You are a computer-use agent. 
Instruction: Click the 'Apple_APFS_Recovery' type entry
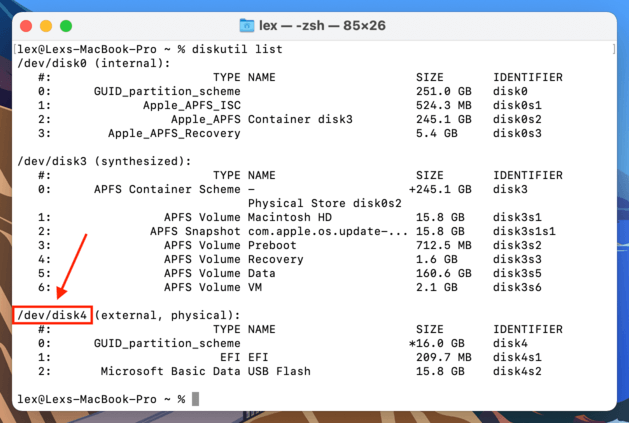coord(174,133)
